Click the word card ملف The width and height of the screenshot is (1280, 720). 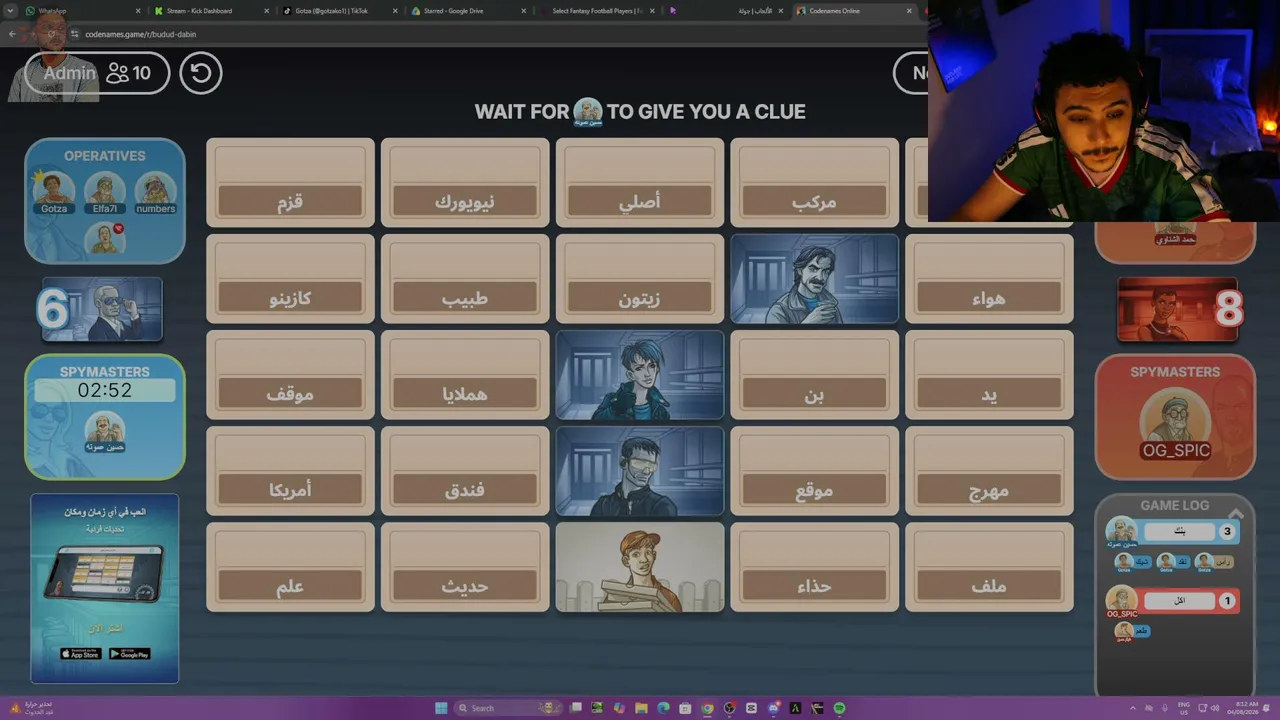point(989,567)
